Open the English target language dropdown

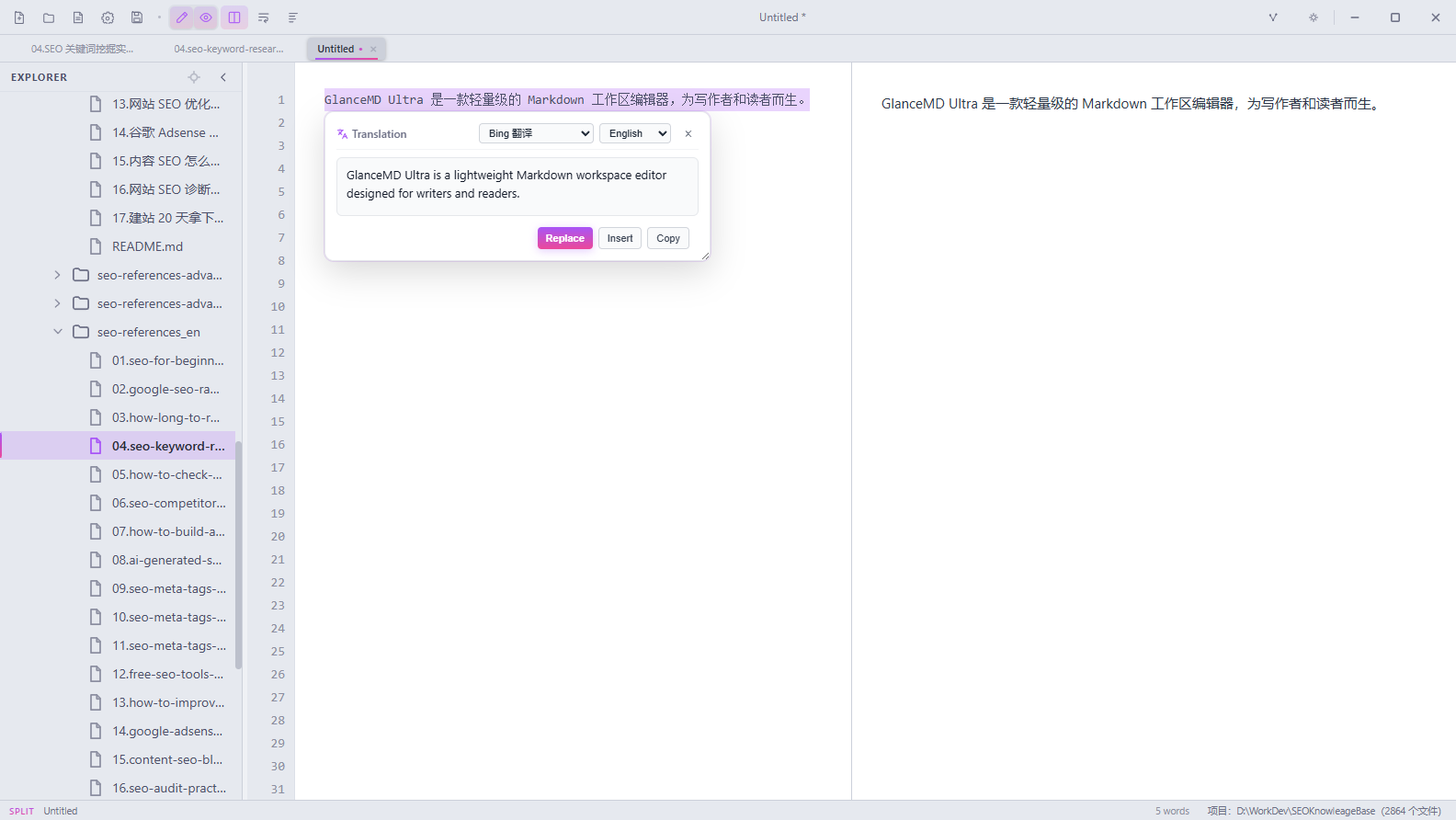coord(635,133)
